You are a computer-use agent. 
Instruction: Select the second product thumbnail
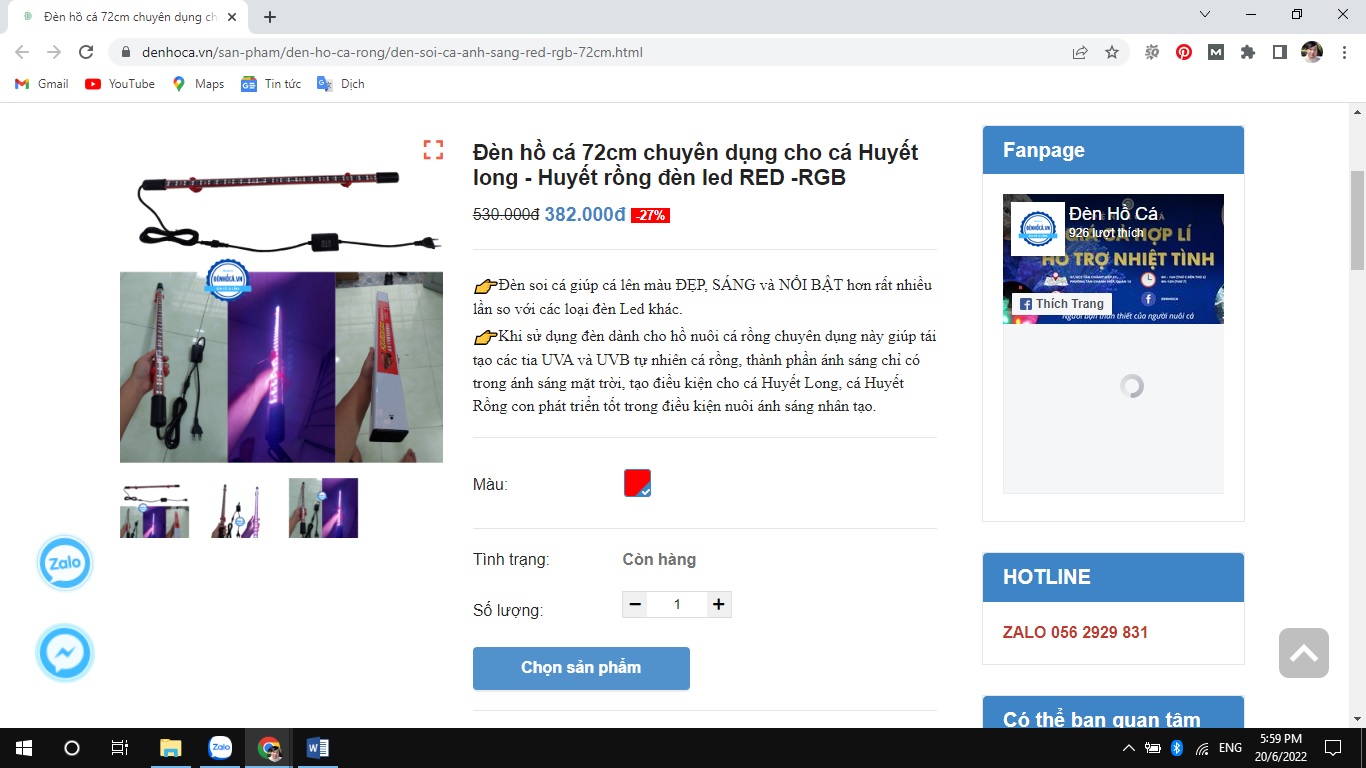(x=238, y=508)
